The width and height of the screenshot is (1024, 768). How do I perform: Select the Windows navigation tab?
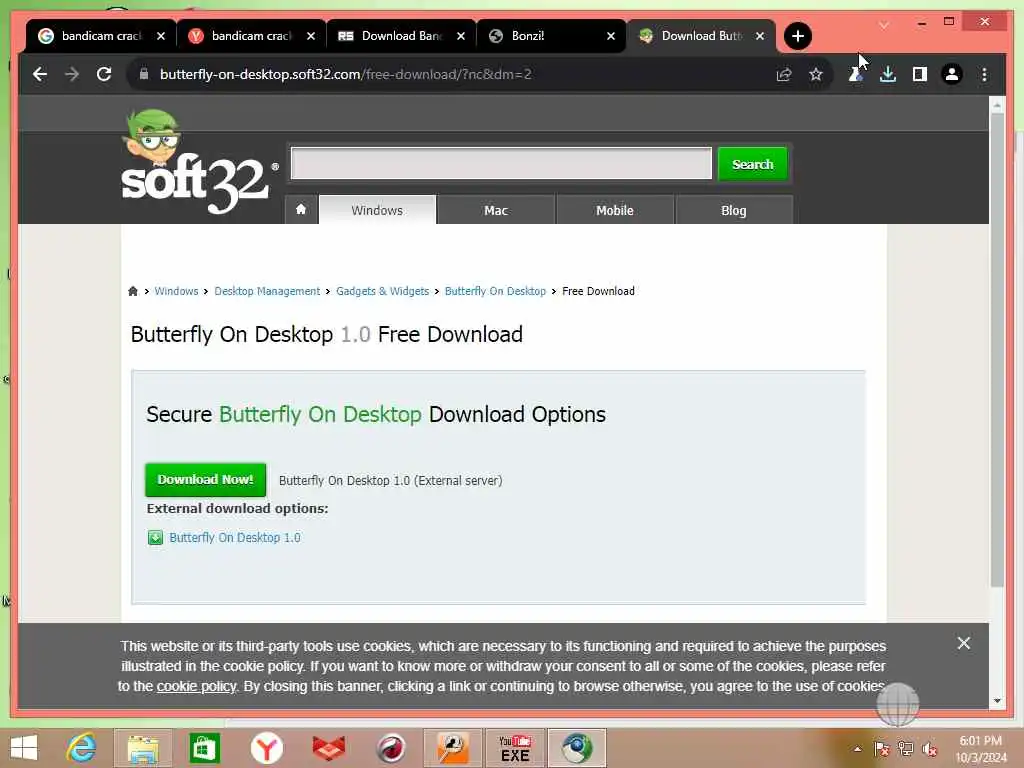click(377, 210)
